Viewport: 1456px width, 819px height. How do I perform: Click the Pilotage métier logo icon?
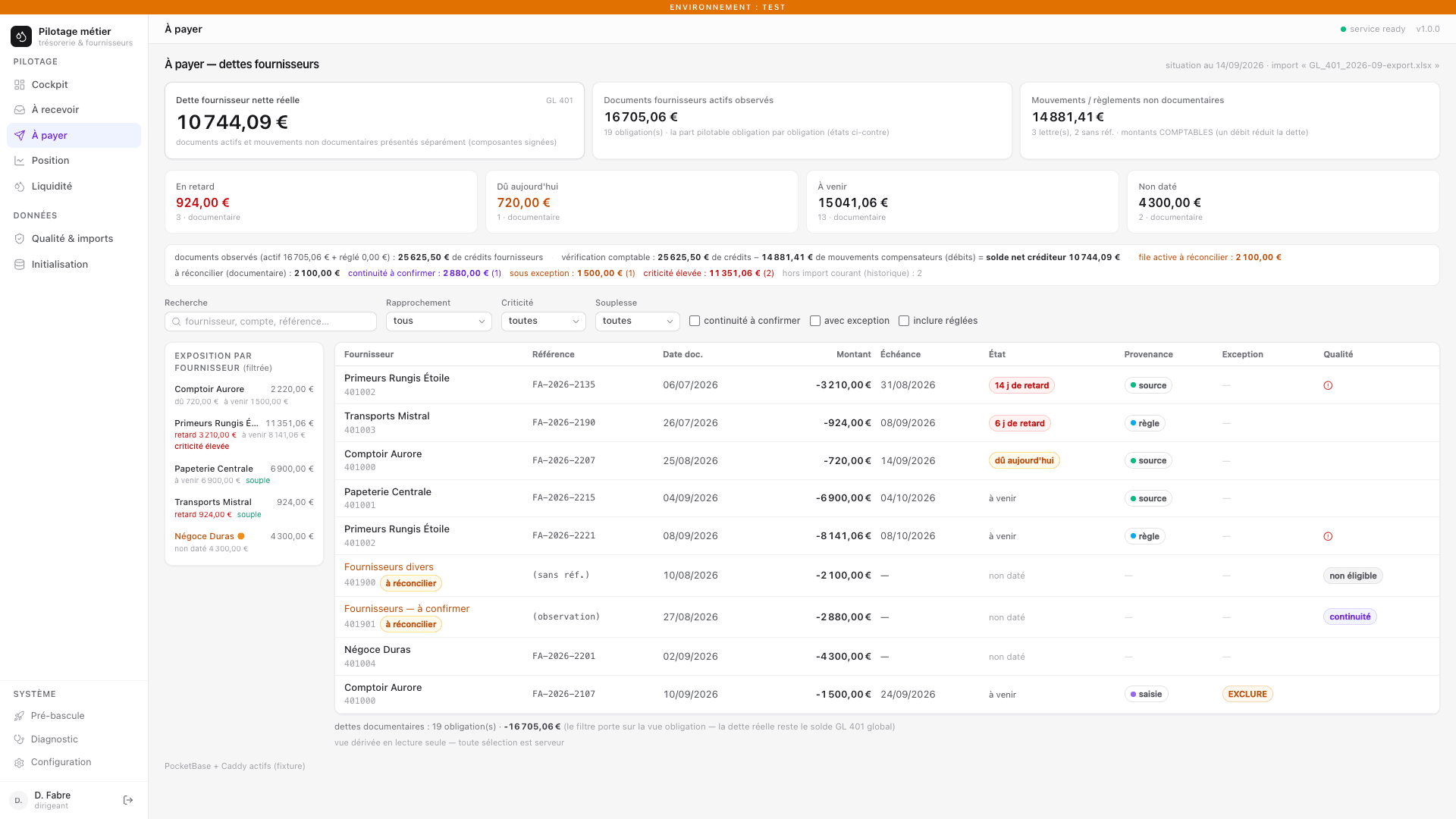coord(21,36)
